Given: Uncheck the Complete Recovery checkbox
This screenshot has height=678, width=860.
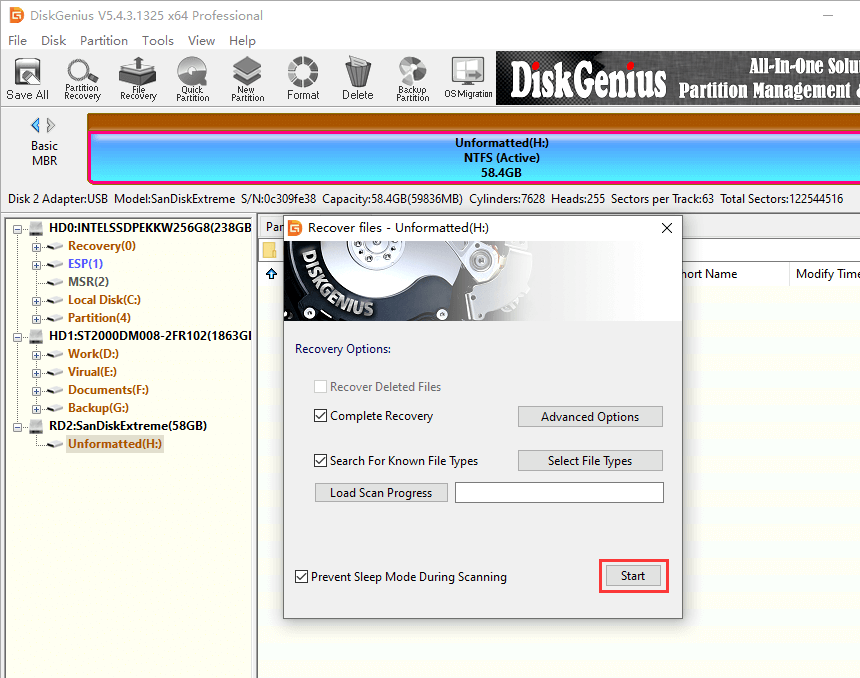Looking at the screenshot, I should click(321, 416).
